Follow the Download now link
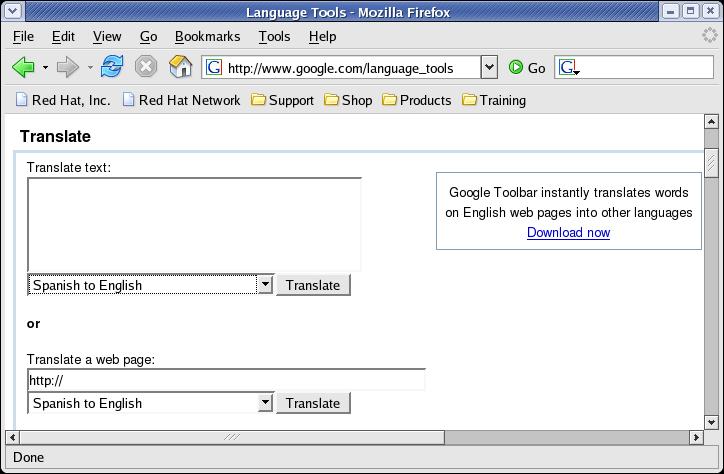724x474 pixels. click(568, 232)
